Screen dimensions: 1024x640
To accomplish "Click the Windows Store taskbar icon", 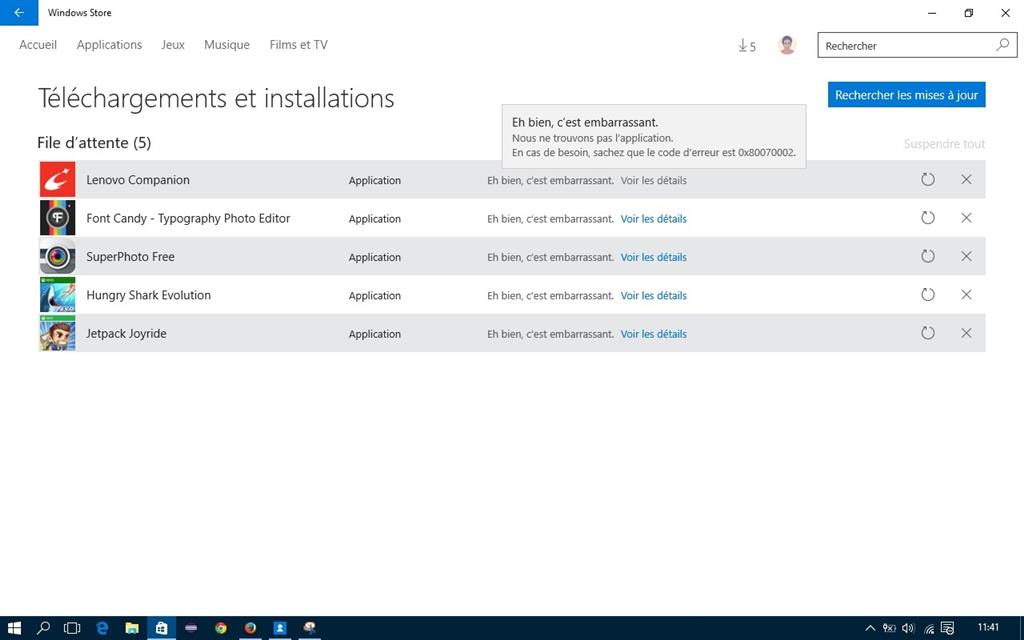I will pos(161,628).
